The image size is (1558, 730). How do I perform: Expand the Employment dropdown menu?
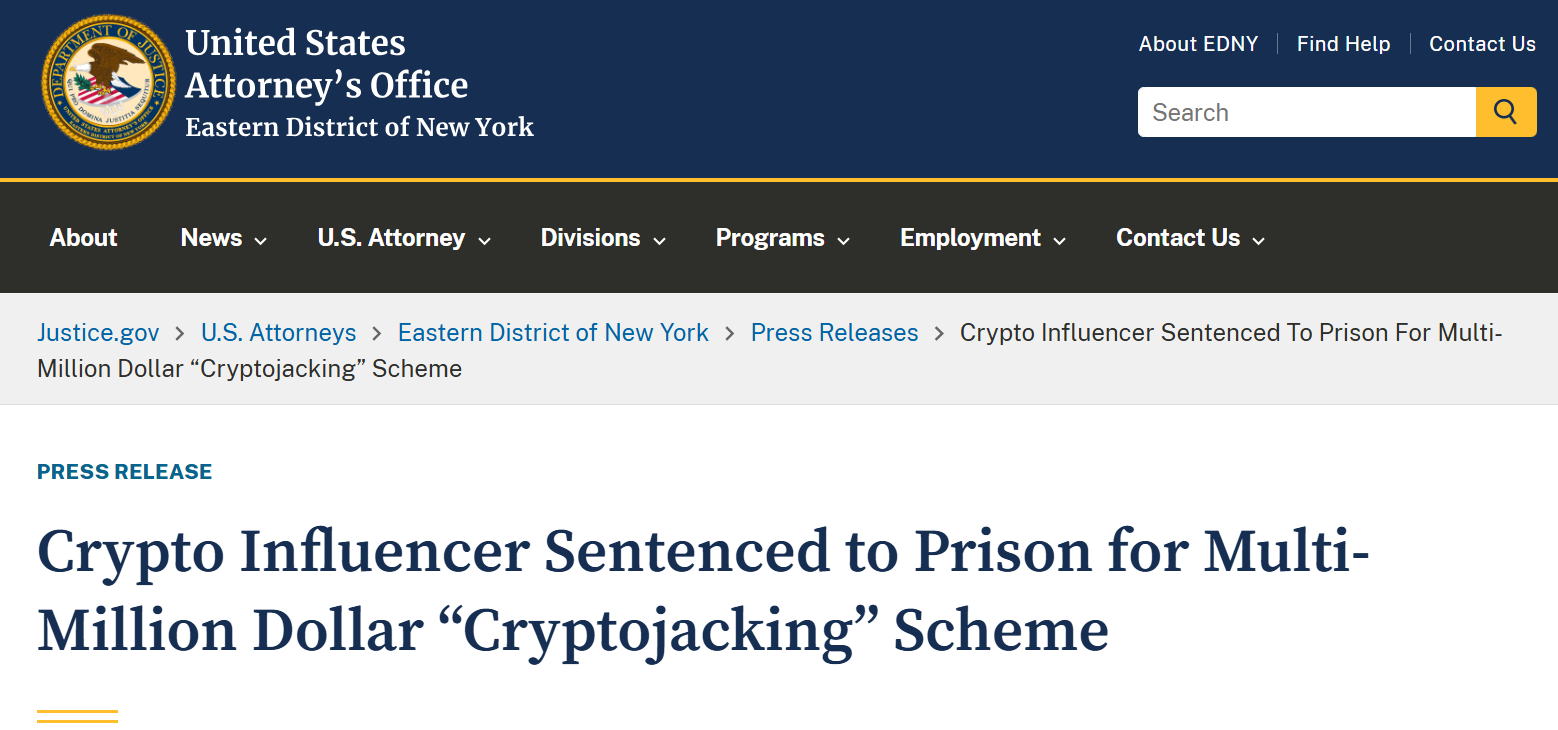(983, 238)
